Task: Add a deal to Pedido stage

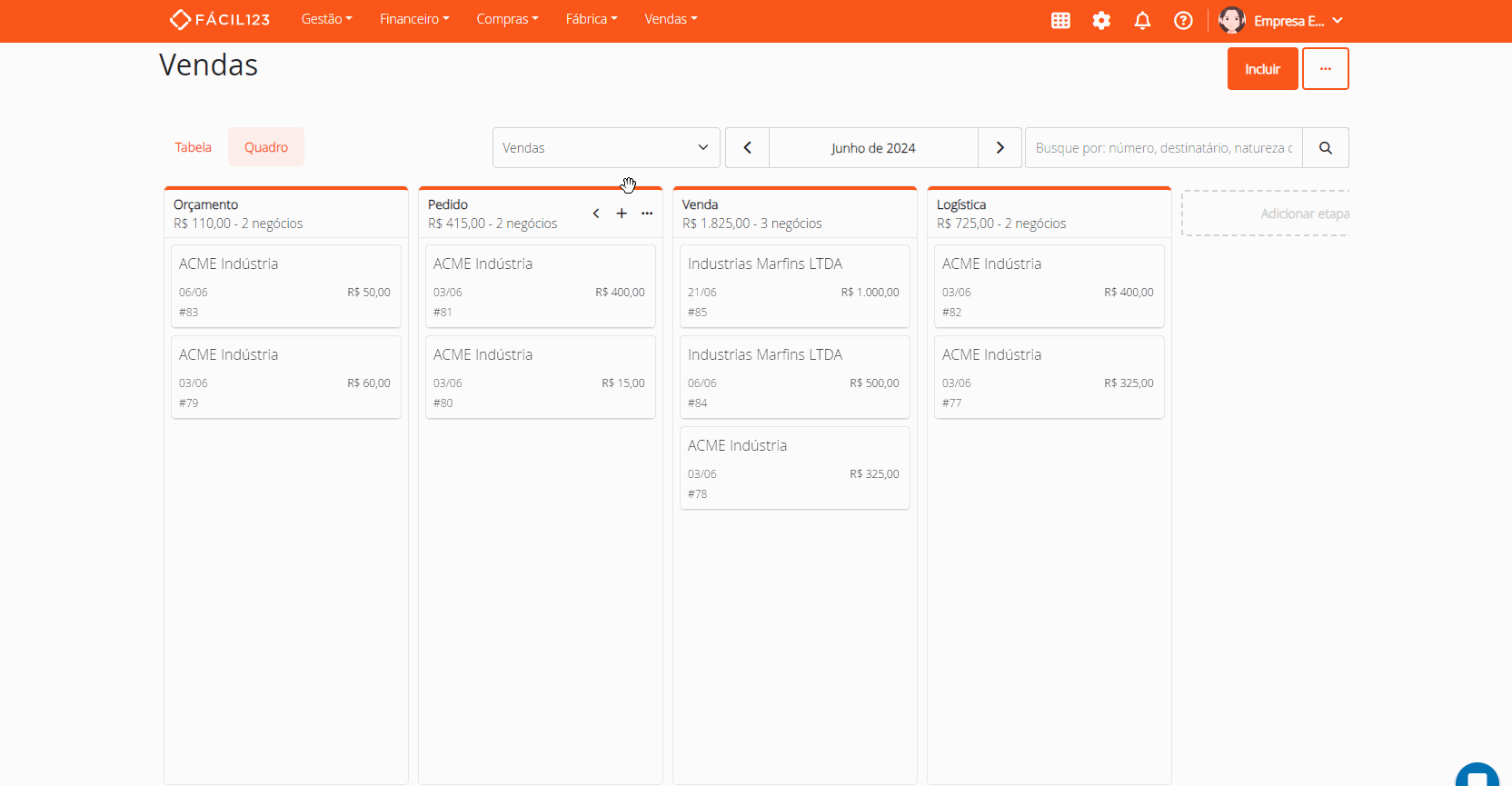Action: pos(622,214)
